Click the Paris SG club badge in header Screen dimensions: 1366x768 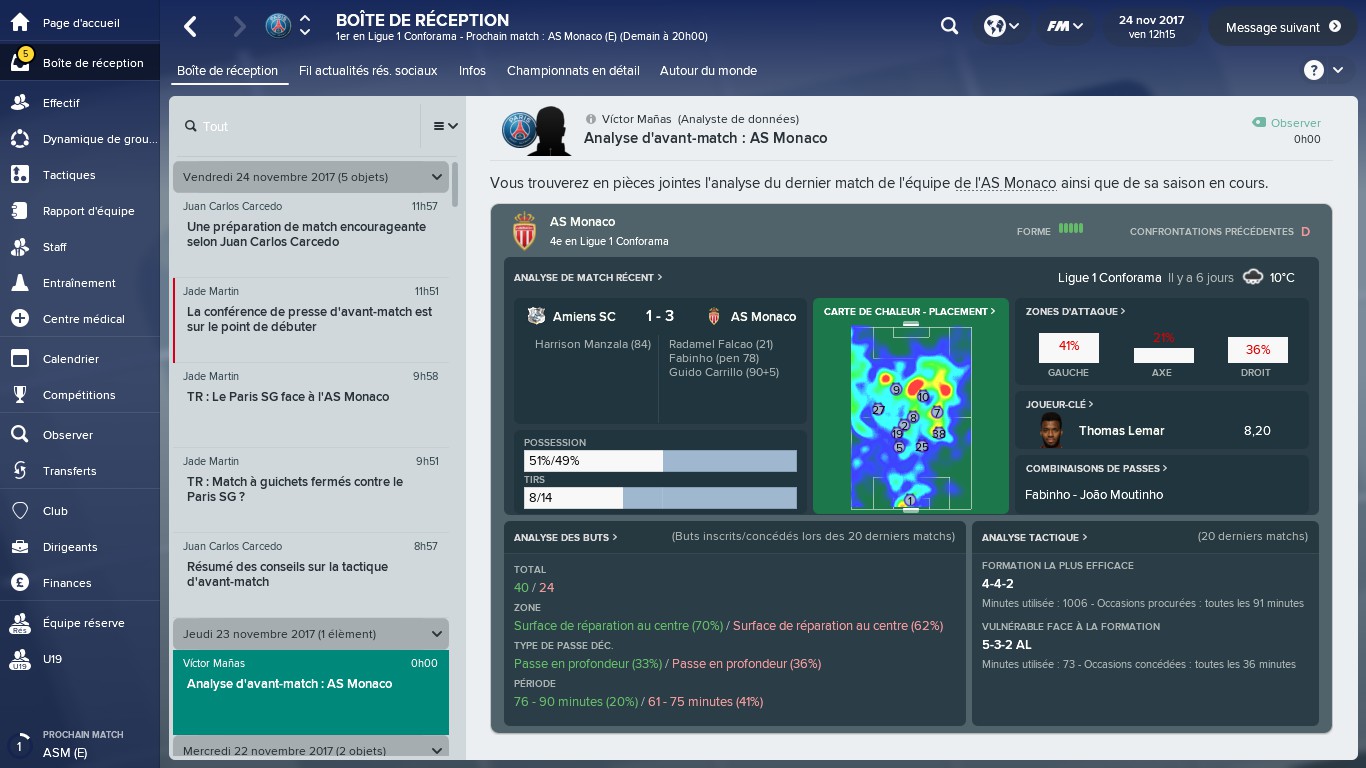(278, 27)
